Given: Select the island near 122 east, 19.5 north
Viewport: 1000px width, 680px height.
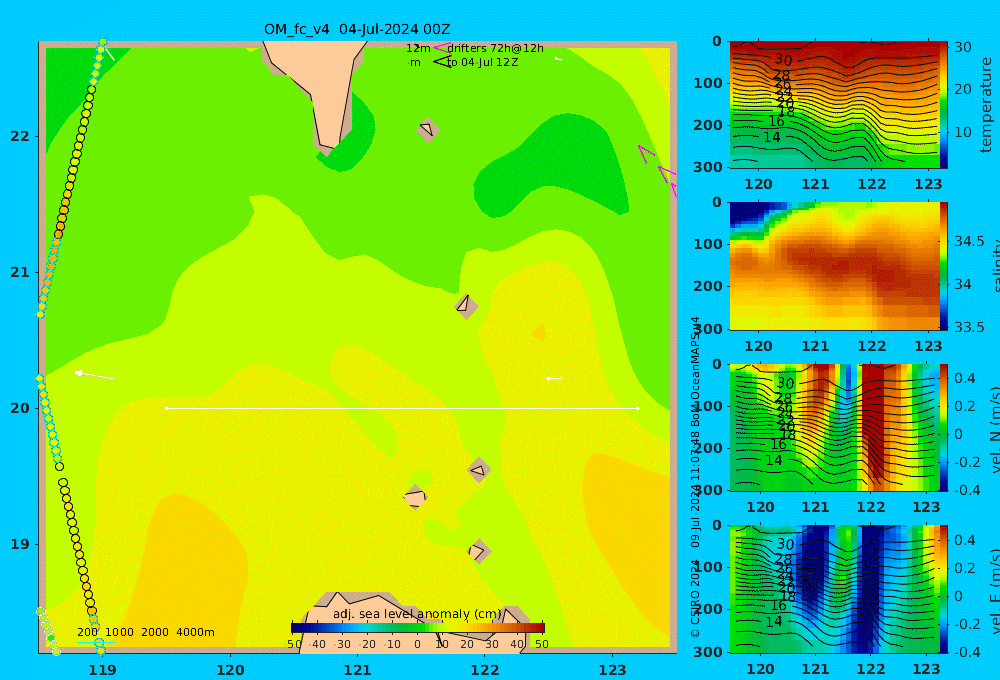Looking at the screenshot, I should tap(479, 470).
